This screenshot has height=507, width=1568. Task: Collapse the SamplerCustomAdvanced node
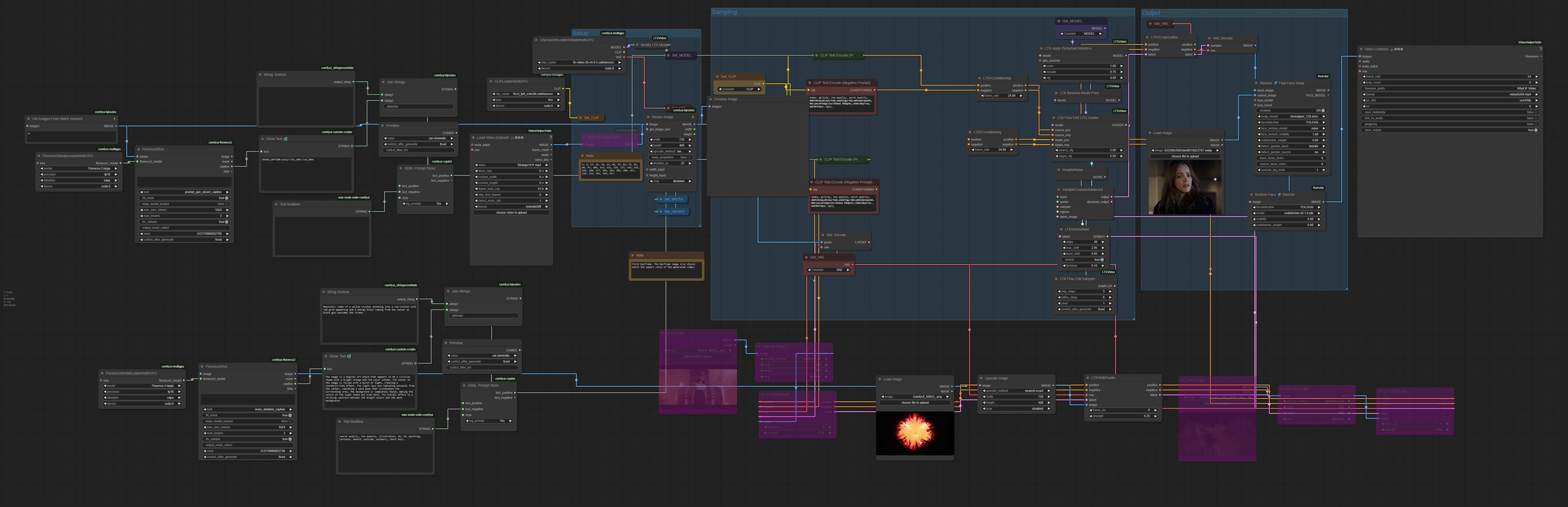coord(1059,190)
